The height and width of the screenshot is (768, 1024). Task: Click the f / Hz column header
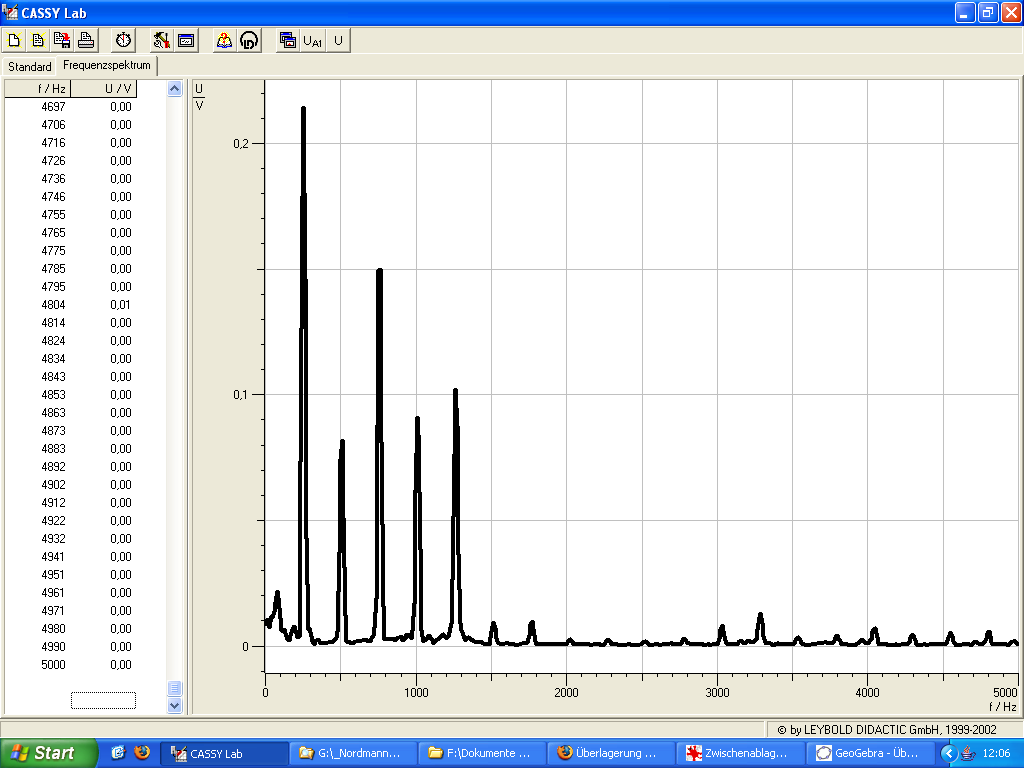(x=54, y=89)
